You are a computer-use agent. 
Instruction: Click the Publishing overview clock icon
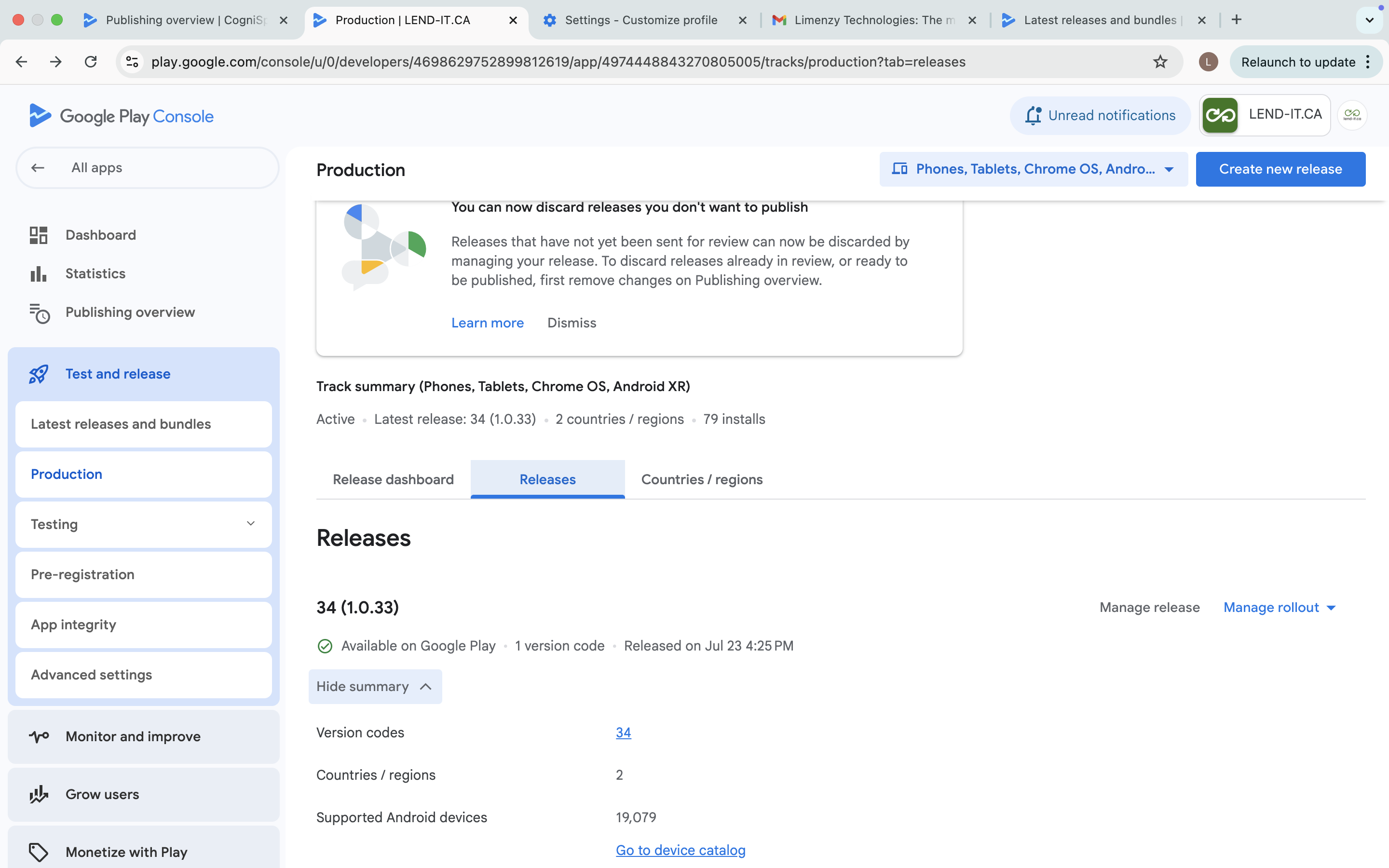(39, 313)
